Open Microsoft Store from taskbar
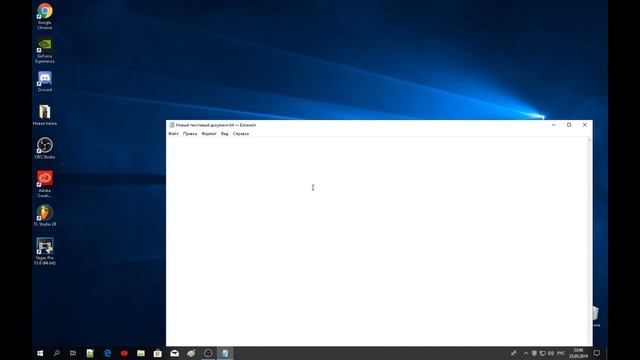The height and width of the screenshot is (360, 640). (158, 353)
